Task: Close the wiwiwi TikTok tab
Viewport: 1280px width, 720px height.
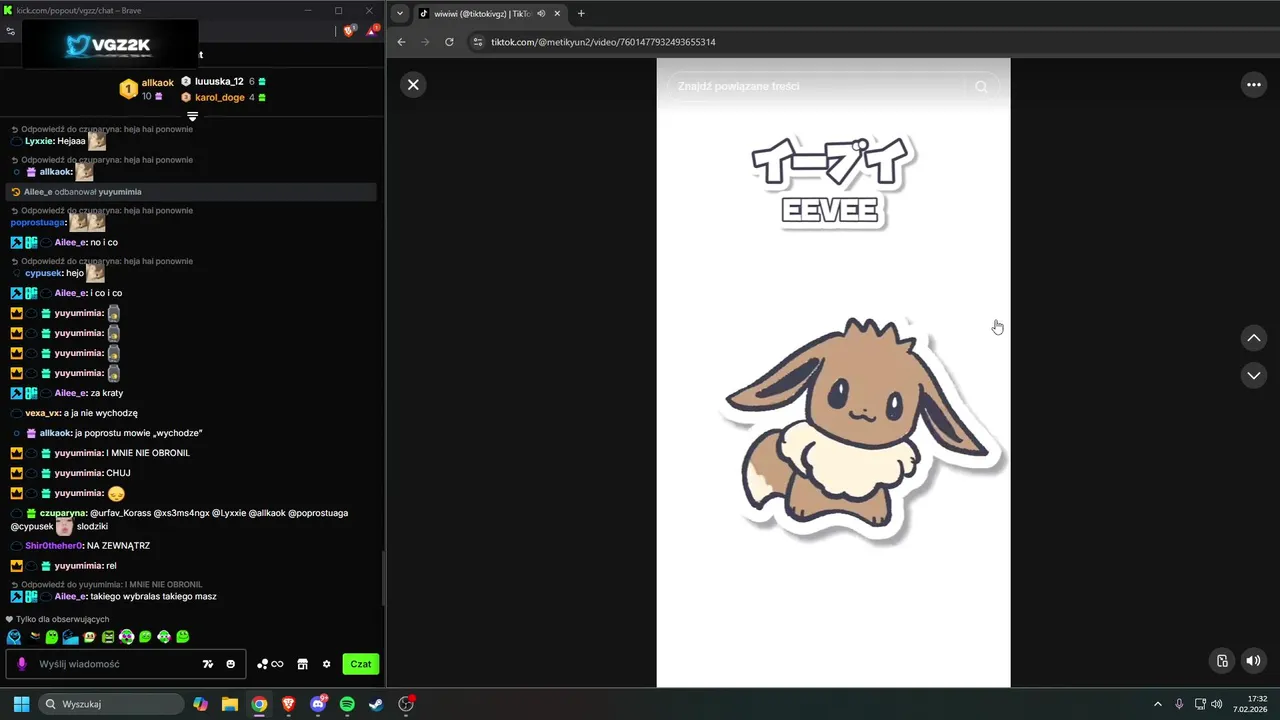Action: (x=556, y=13)
